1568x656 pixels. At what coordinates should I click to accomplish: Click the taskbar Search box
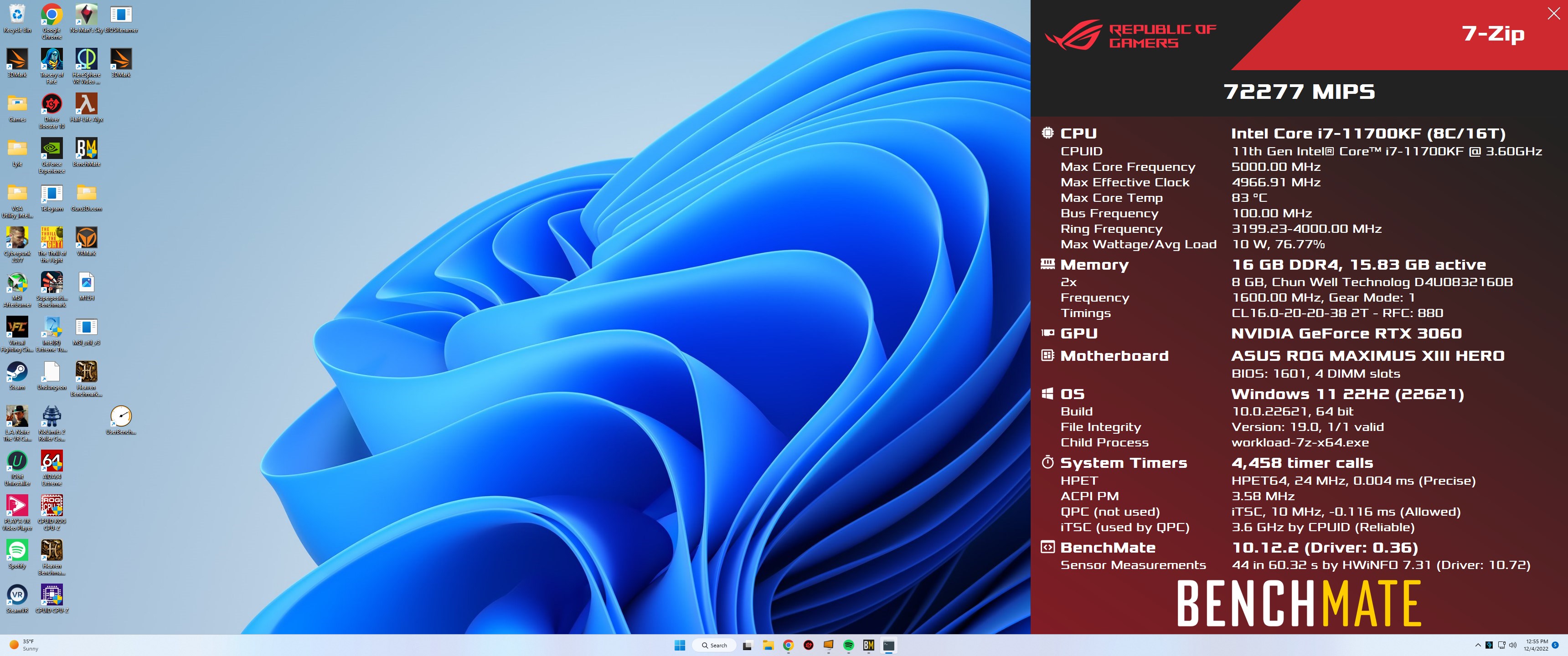[714, 645]
